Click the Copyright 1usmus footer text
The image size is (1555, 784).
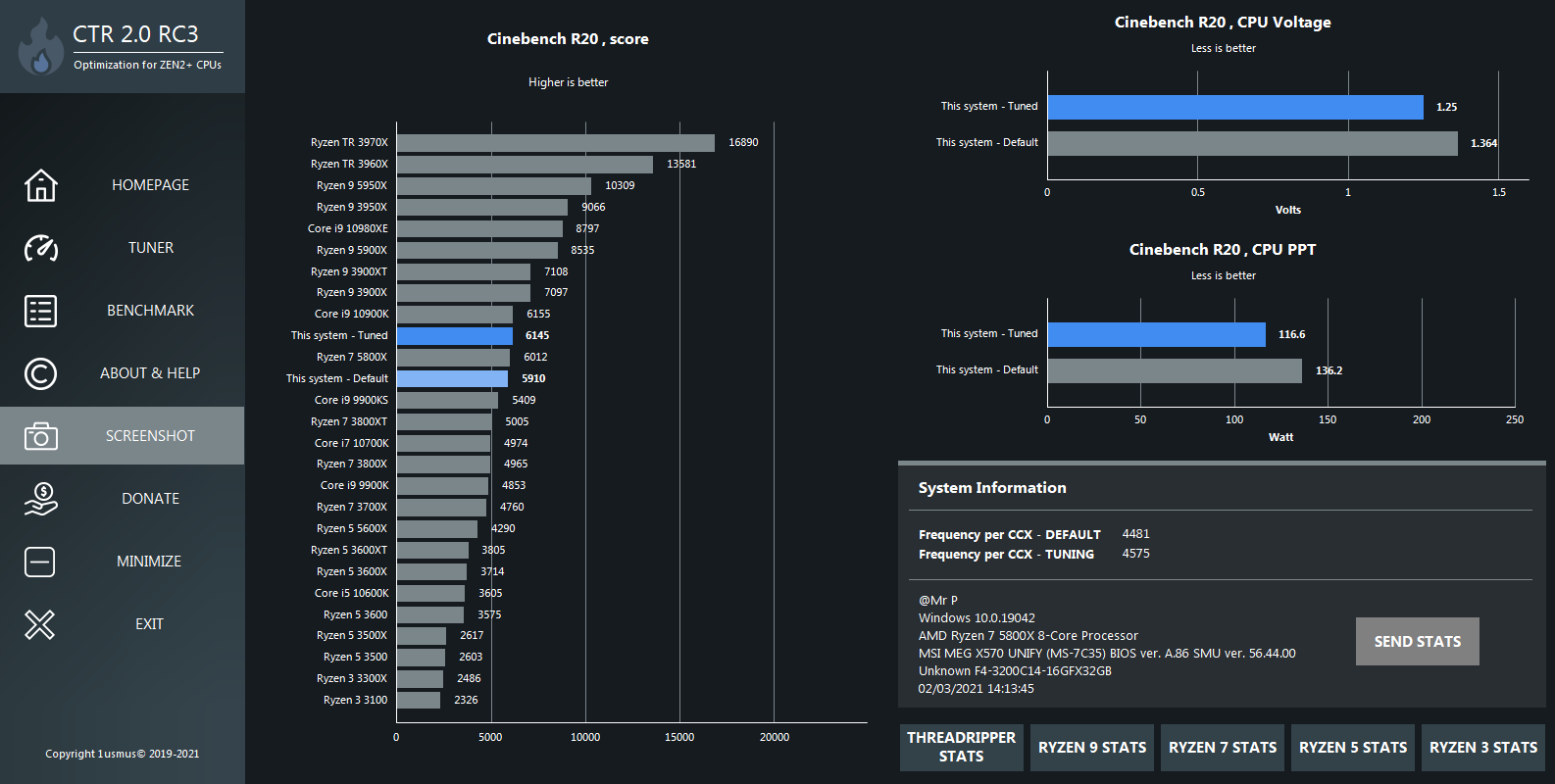(122, 754)
